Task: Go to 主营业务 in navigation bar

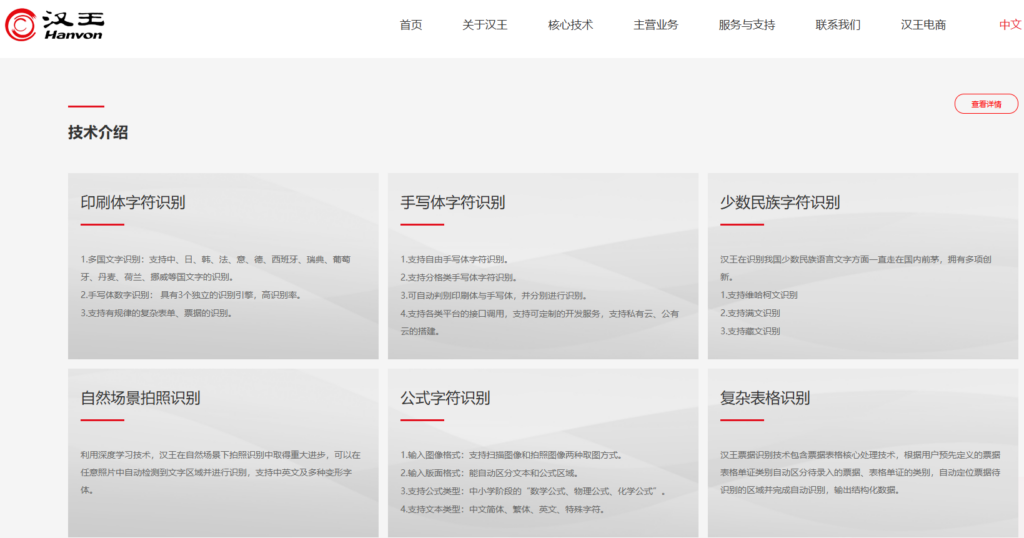Action: [656, 25]
